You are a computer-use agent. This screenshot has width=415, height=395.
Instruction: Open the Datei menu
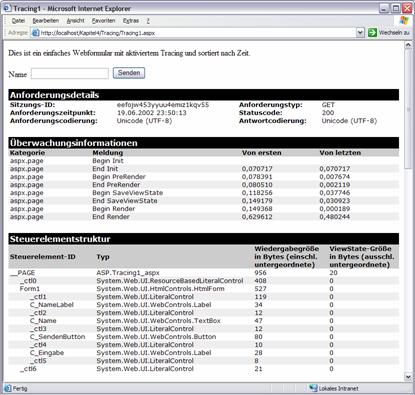coord(18,21)
